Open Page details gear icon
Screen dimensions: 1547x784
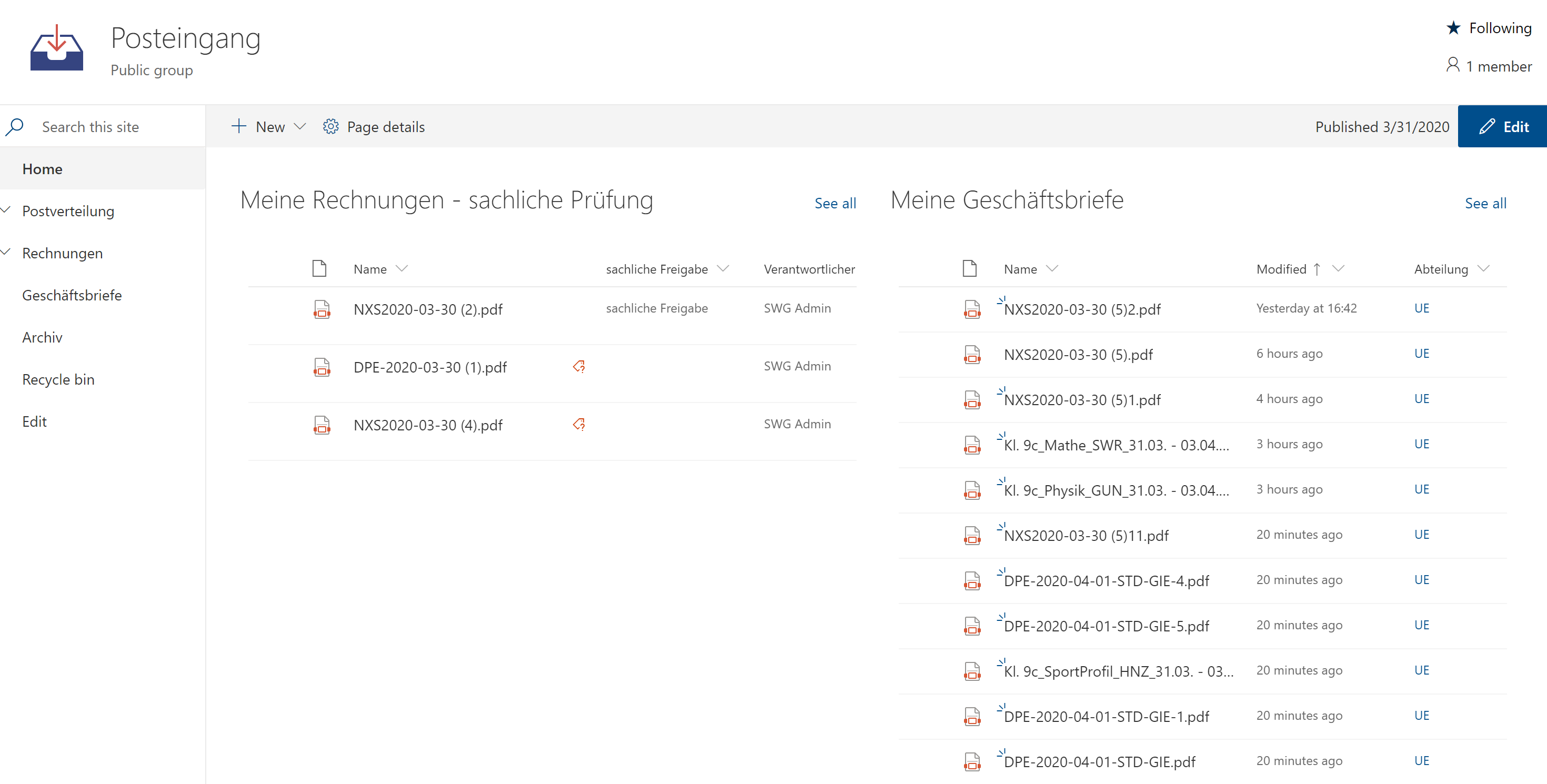point(330,127)
